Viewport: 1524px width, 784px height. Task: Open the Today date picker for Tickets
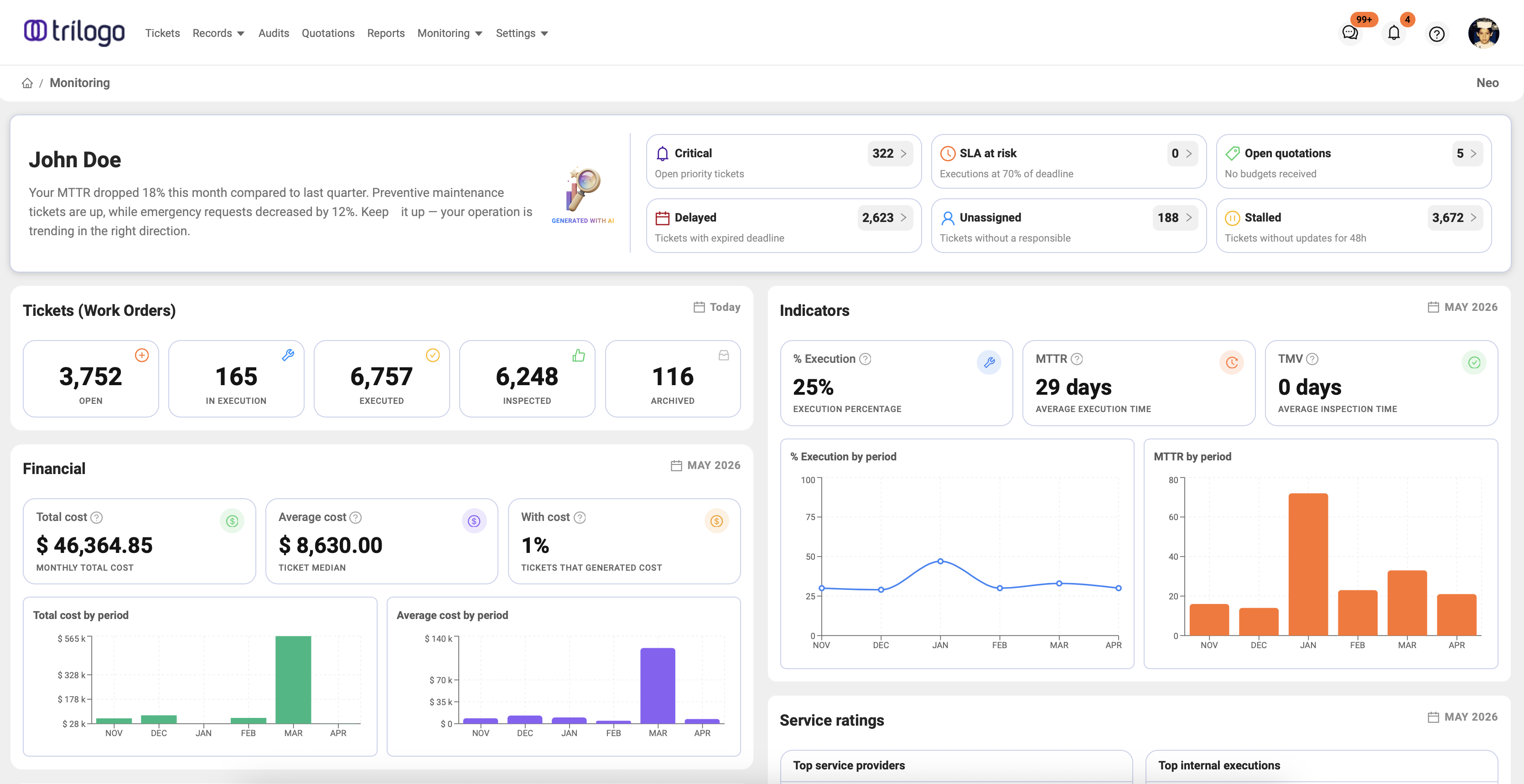tap(717, 307)
